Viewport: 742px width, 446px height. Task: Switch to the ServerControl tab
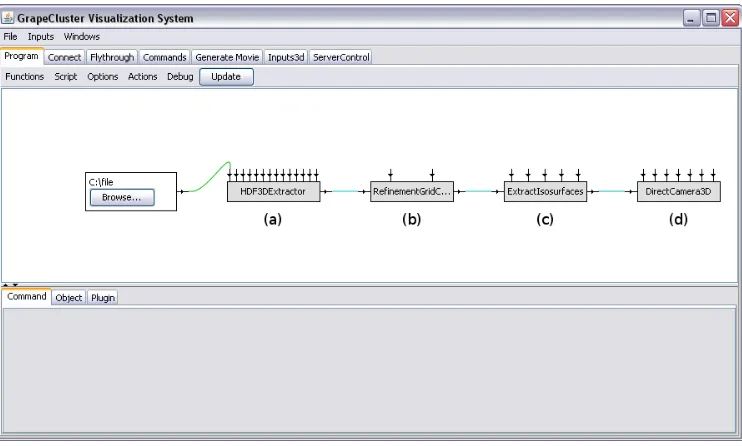pos(341,57)
